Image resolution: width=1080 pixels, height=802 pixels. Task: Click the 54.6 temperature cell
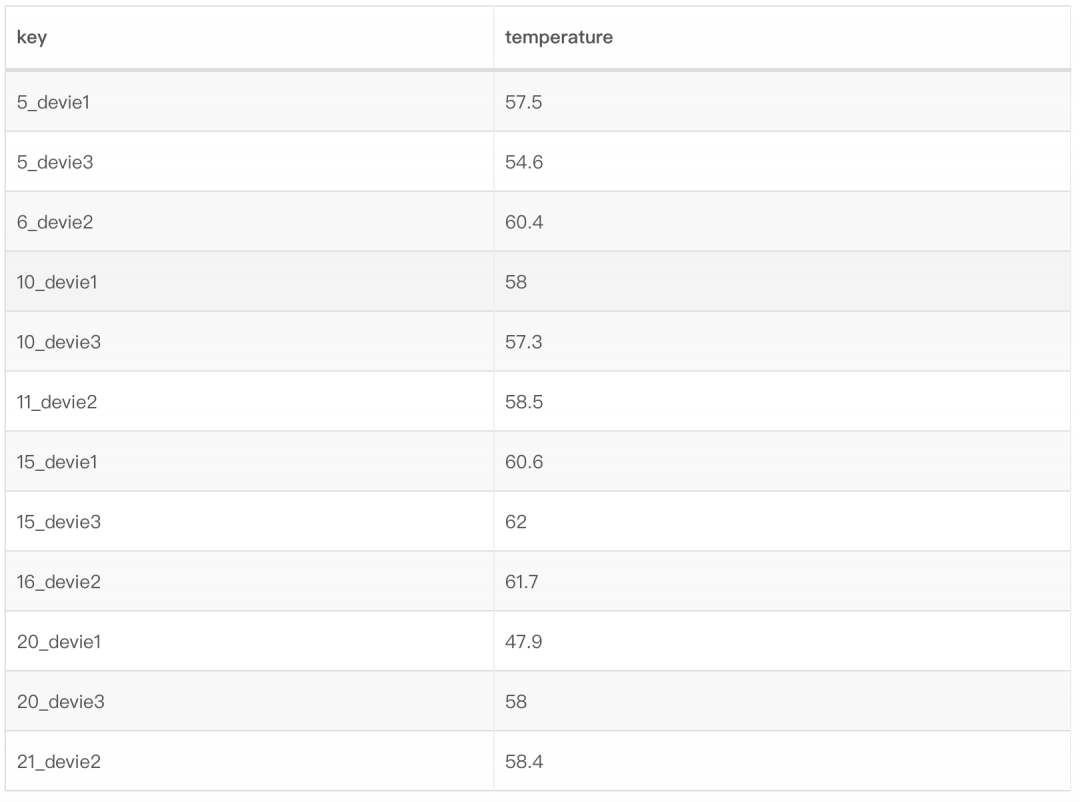pyautogui.click(x=524, y=161)
